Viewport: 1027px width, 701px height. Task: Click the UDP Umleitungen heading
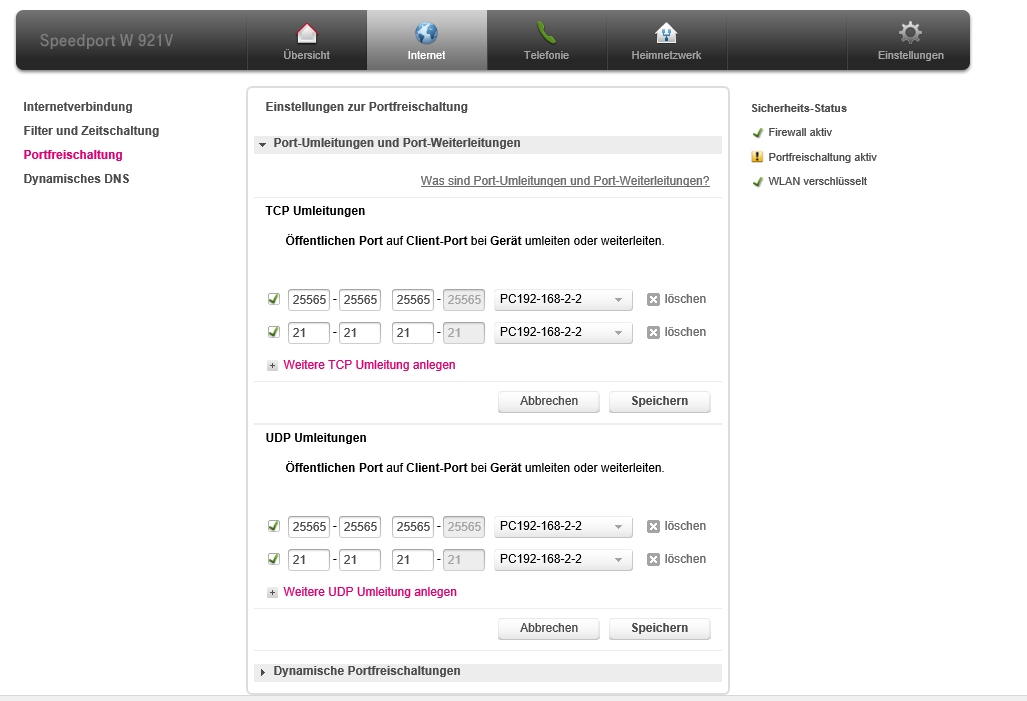pyautogui.click(x=316, y=438)
